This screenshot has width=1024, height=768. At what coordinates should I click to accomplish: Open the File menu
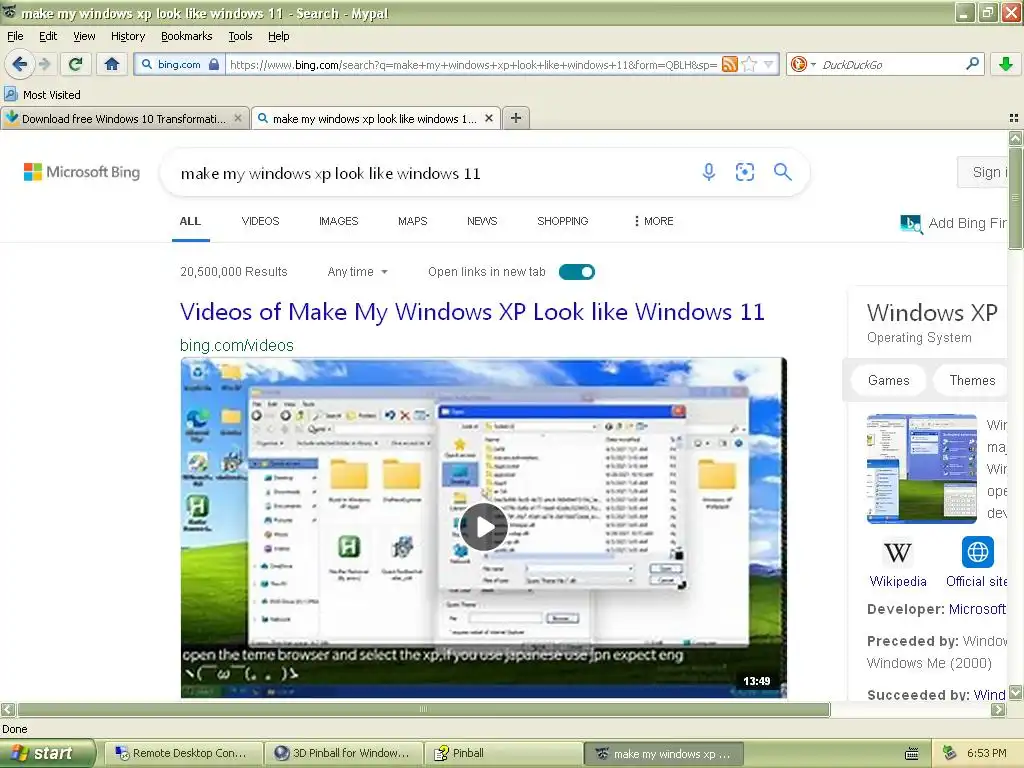[x=15, y=36]
